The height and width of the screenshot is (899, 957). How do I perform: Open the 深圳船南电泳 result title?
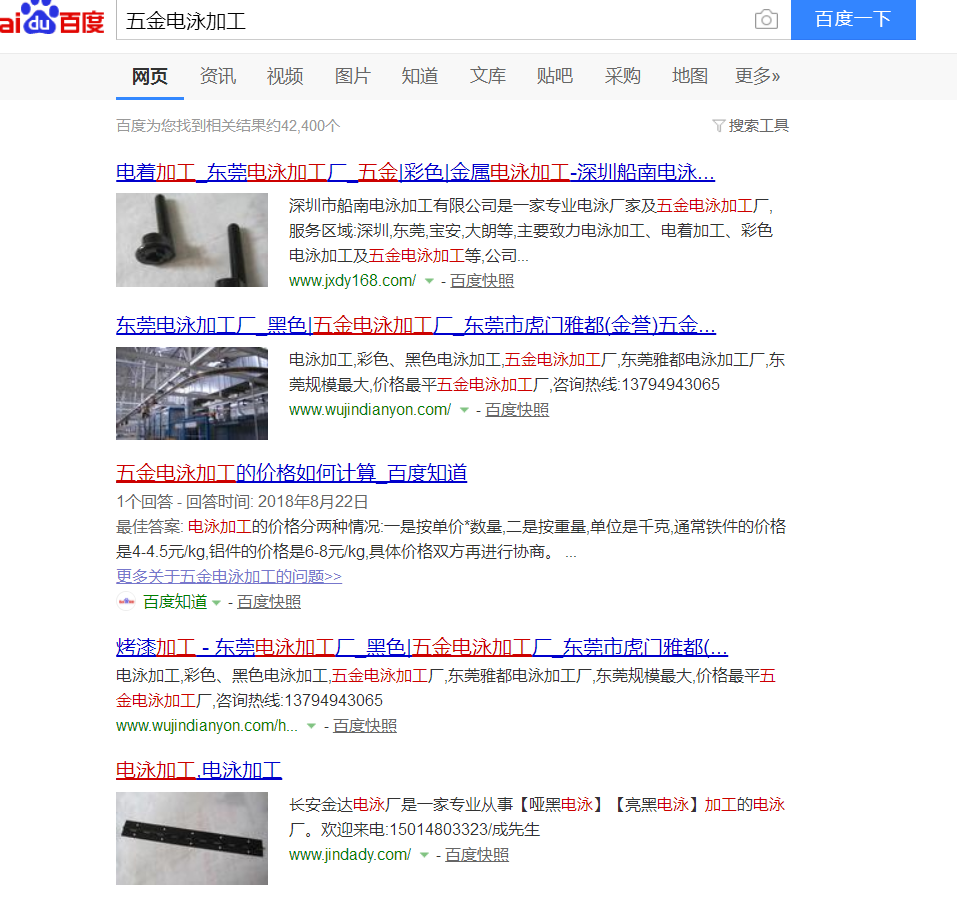[x=415, y=172]
